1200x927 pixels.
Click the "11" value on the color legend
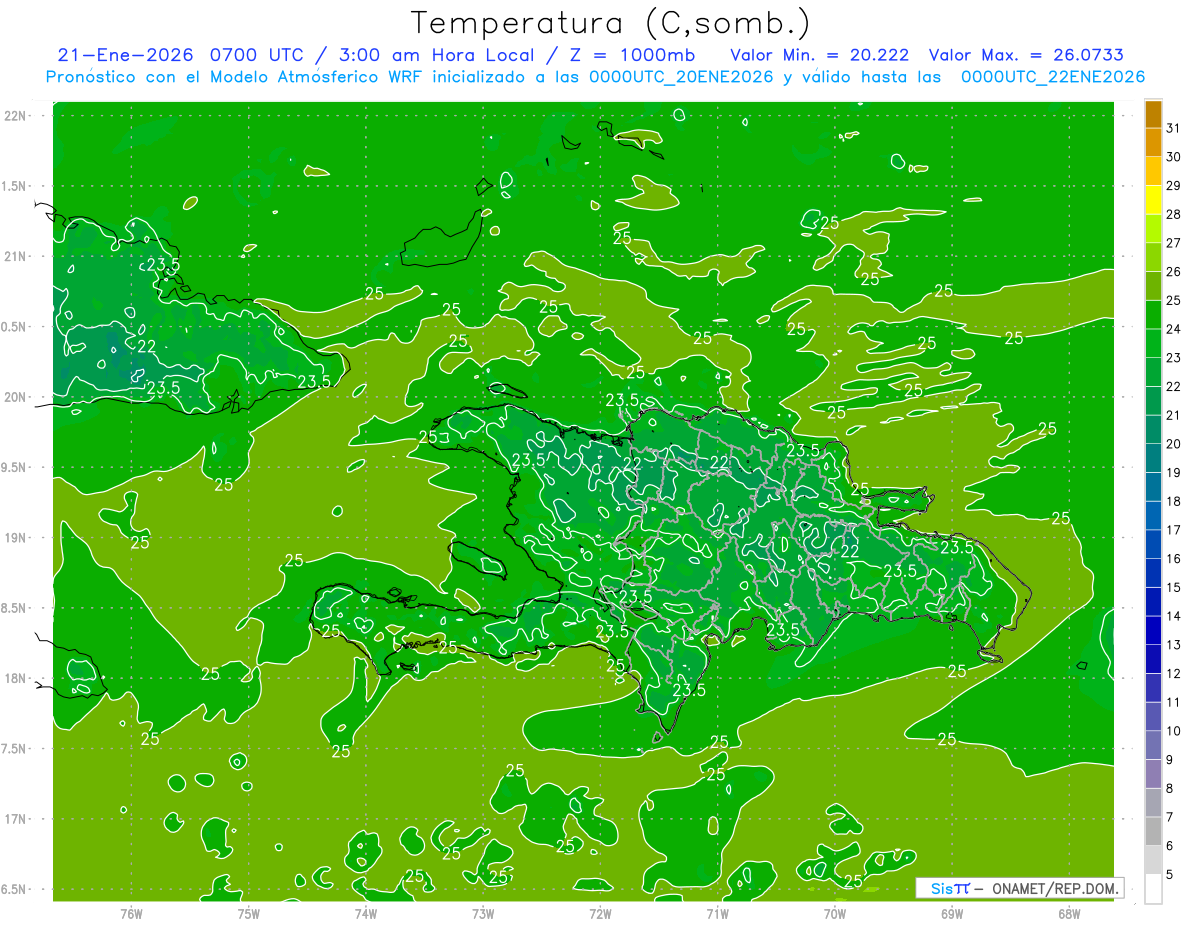tap(1173, 702)
